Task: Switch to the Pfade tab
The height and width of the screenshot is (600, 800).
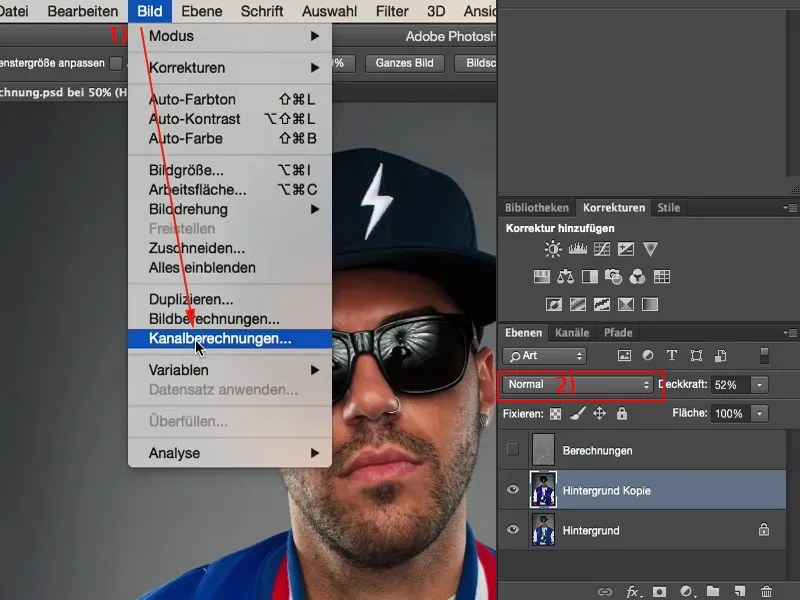Action: coord(618,333)
